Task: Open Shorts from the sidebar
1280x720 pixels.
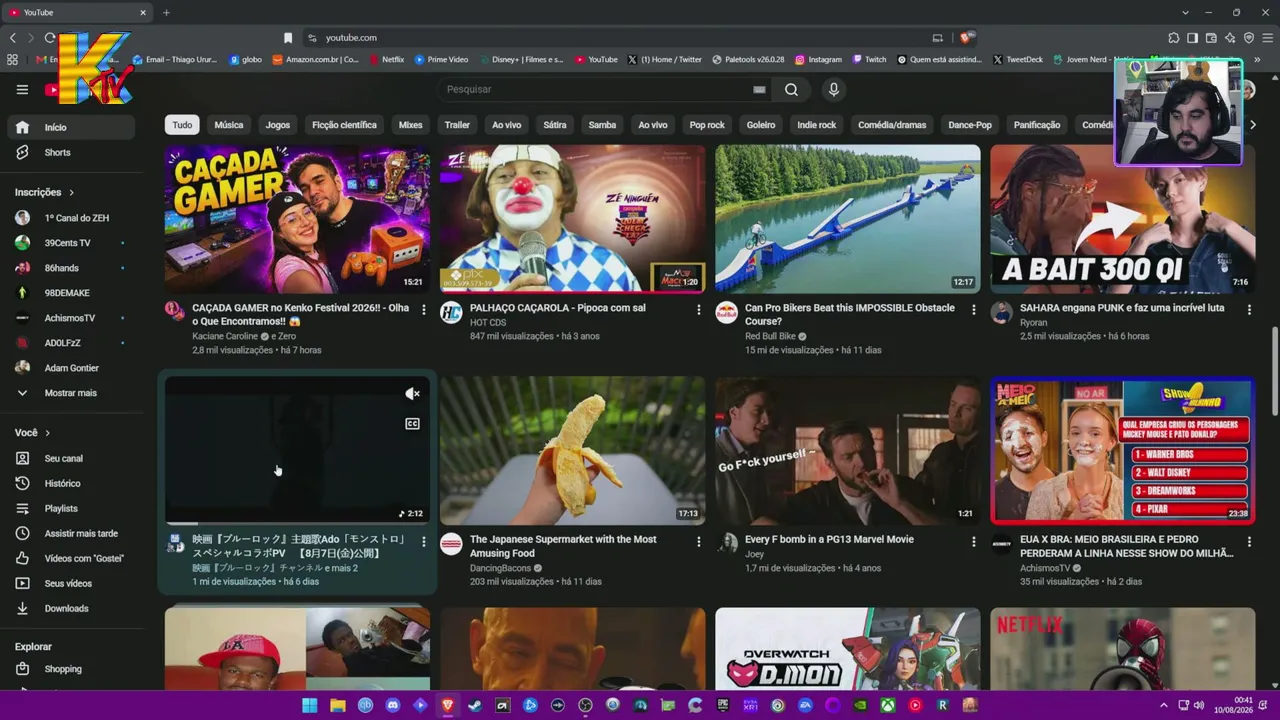Action: click(71, 152)
